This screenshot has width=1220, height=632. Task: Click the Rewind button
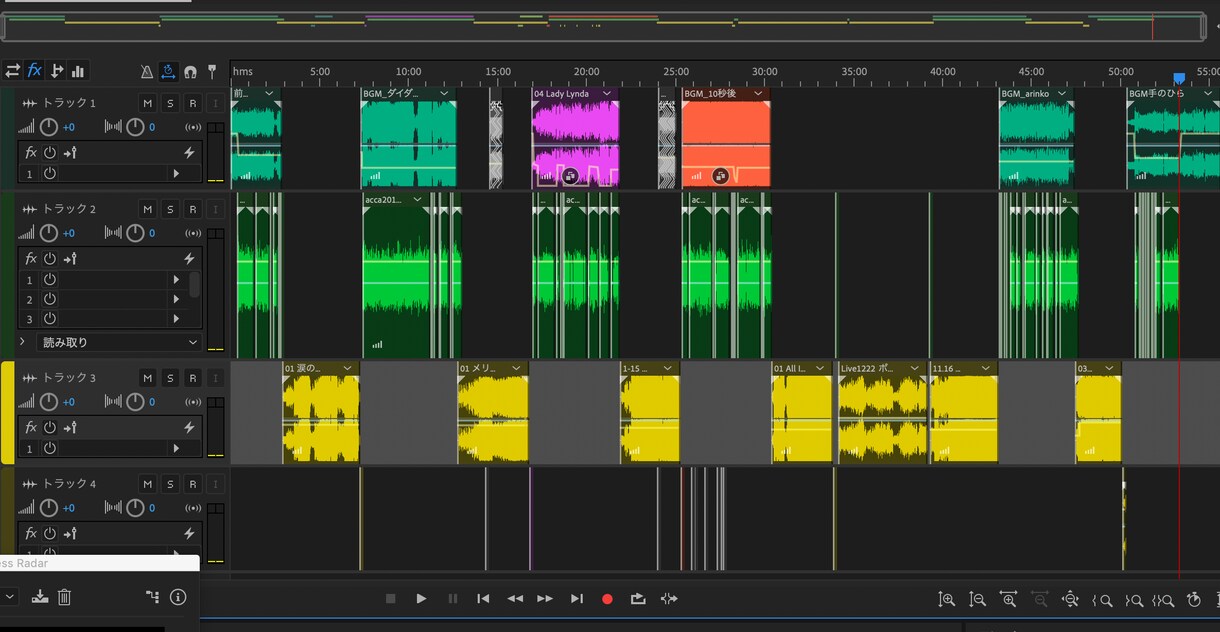coord(515,599)
